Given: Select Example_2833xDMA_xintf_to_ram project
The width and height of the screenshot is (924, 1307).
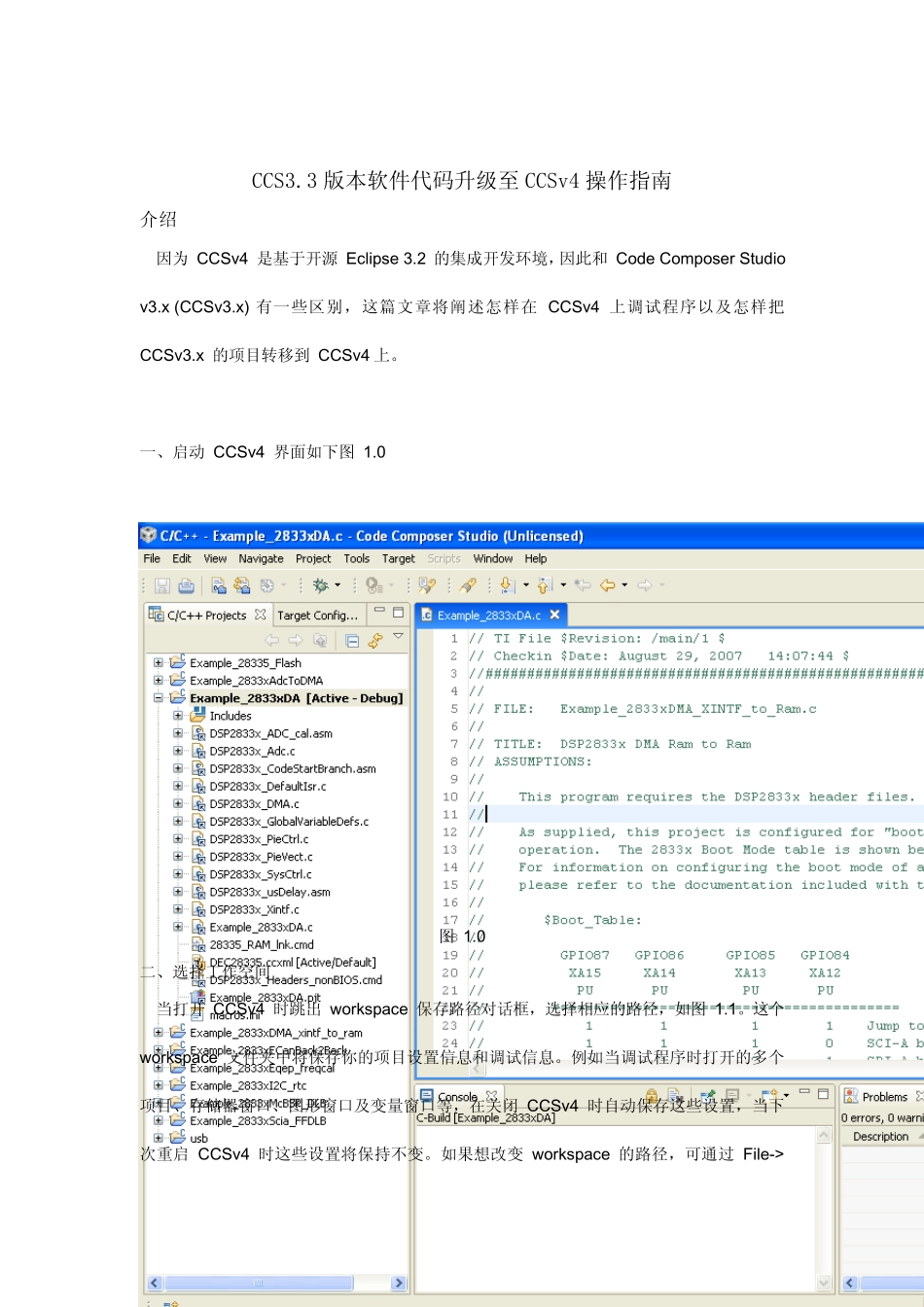Looking at the screenshot, I should click(x=276, y=1033).
